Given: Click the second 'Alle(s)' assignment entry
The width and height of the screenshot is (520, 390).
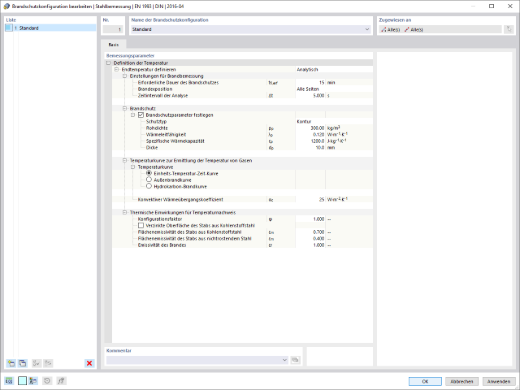Looking at the screenshot, I should tap(414, 30).
